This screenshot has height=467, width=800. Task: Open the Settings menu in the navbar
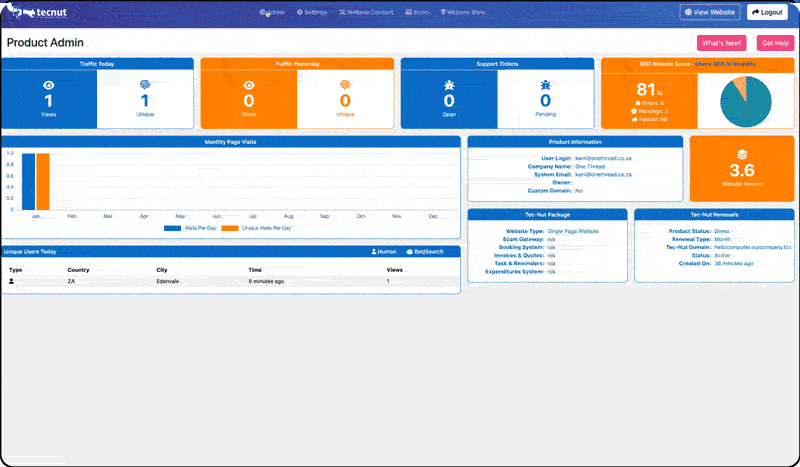coord(312,12)
